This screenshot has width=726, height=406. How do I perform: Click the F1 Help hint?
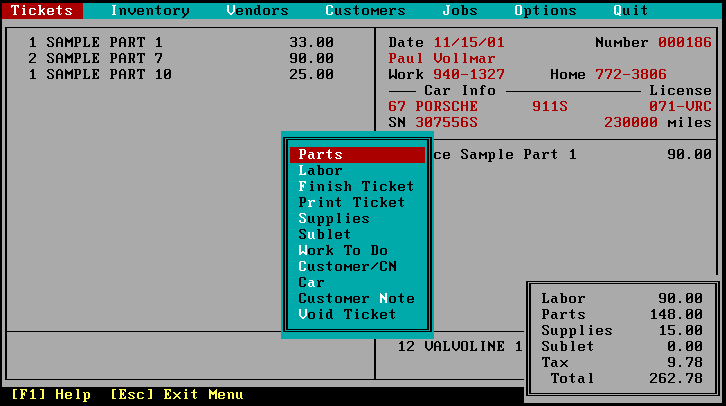point(50,395)
